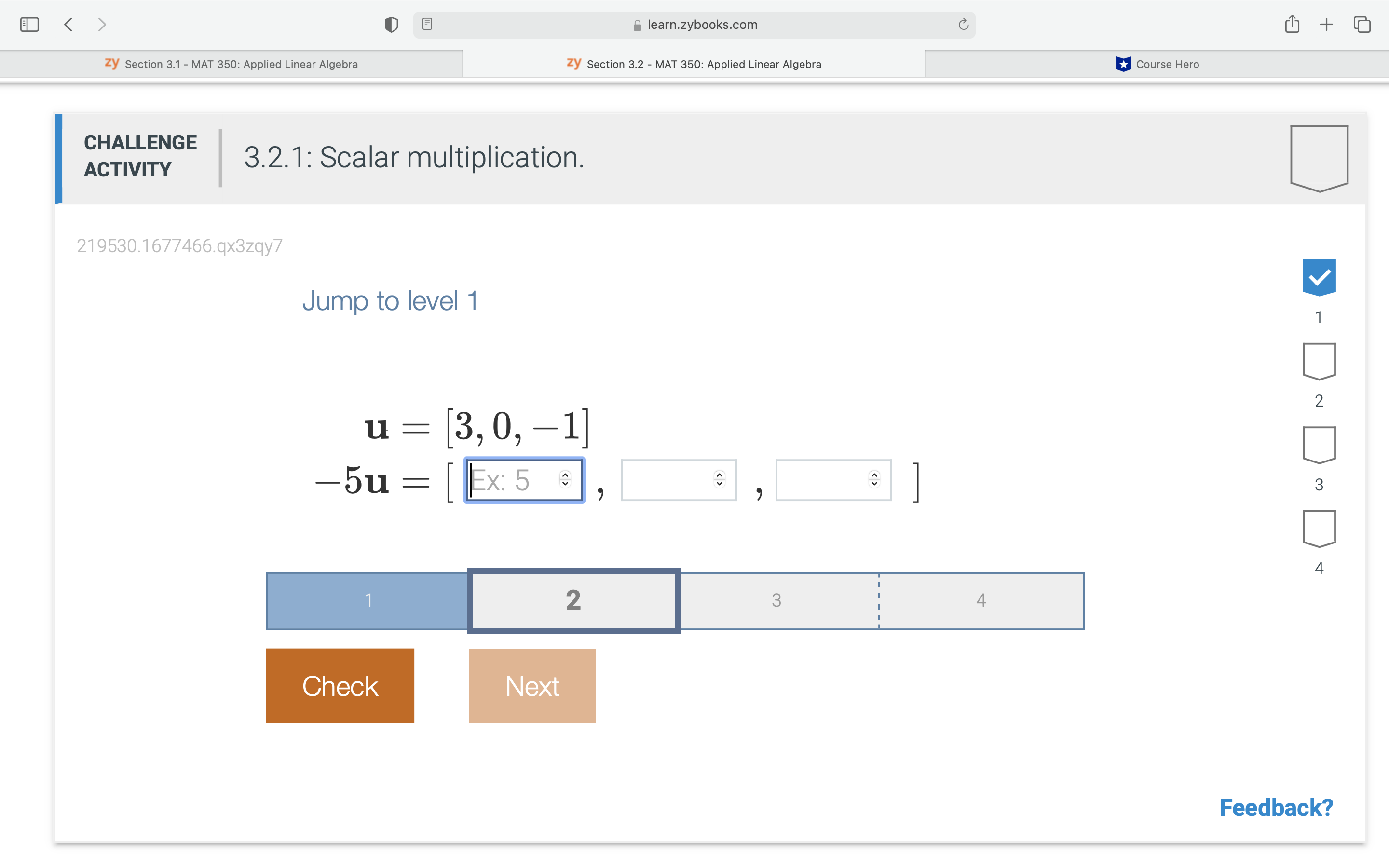Open the Share menu icon

pos(1293,24)
